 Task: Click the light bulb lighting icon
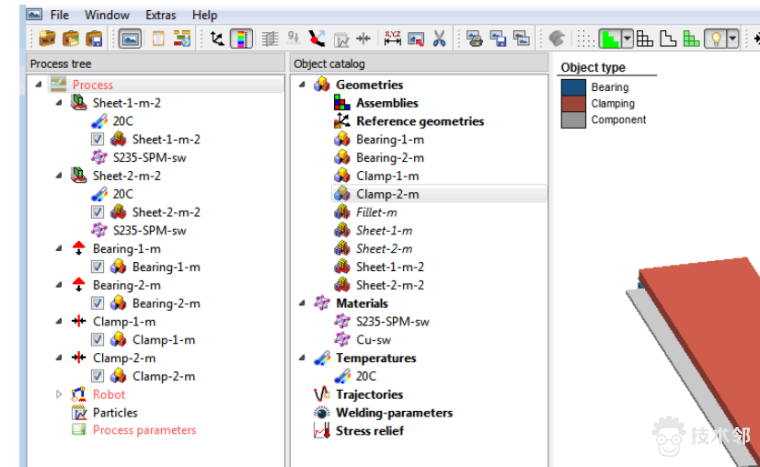tap(714, 39)
